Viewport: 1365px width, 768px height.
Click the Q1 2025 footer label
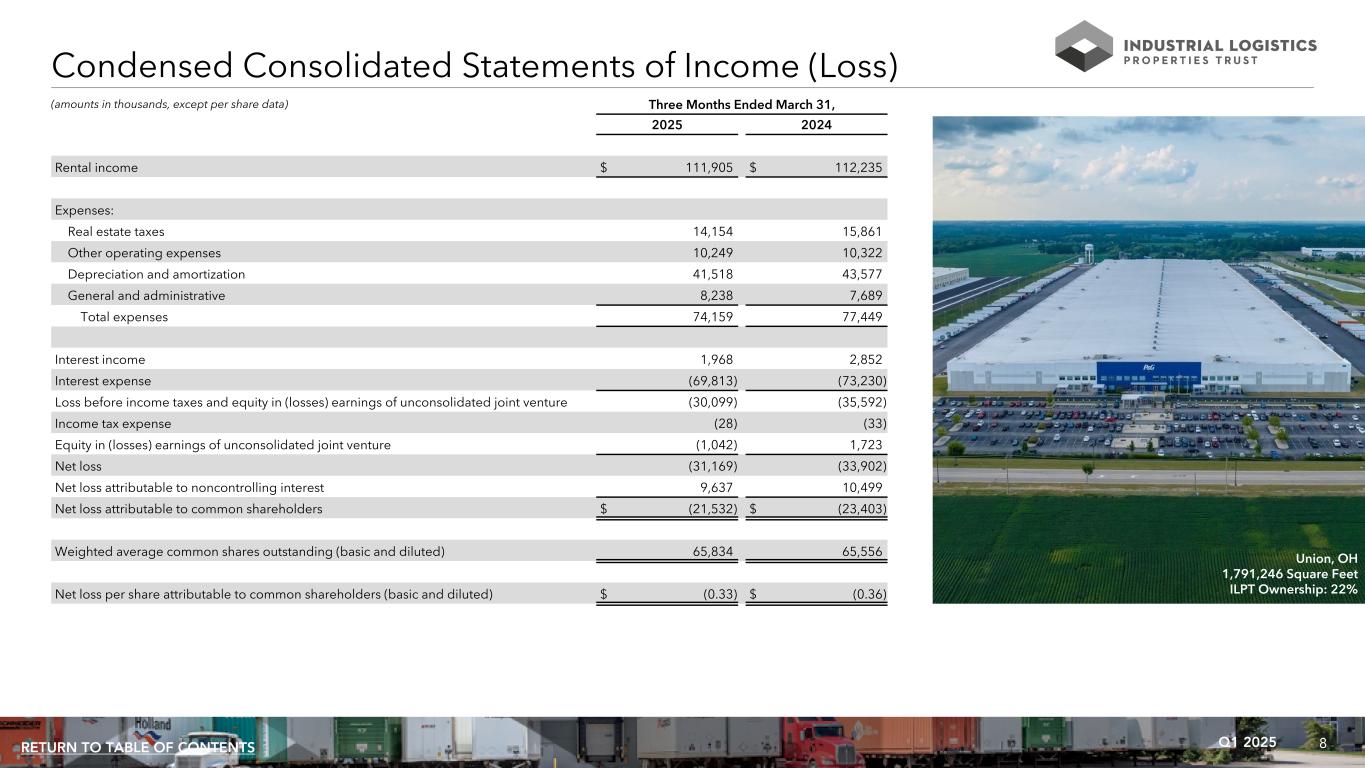coord(1247,742)
